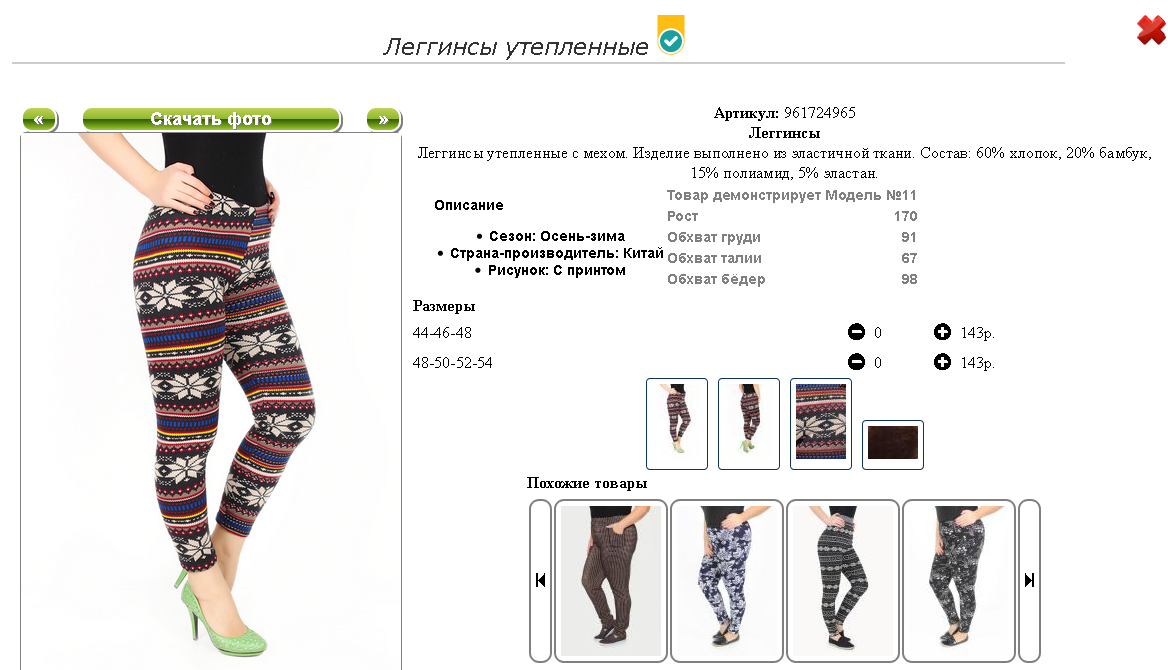Click the verified checkmark badge beside title

point(670,34)
